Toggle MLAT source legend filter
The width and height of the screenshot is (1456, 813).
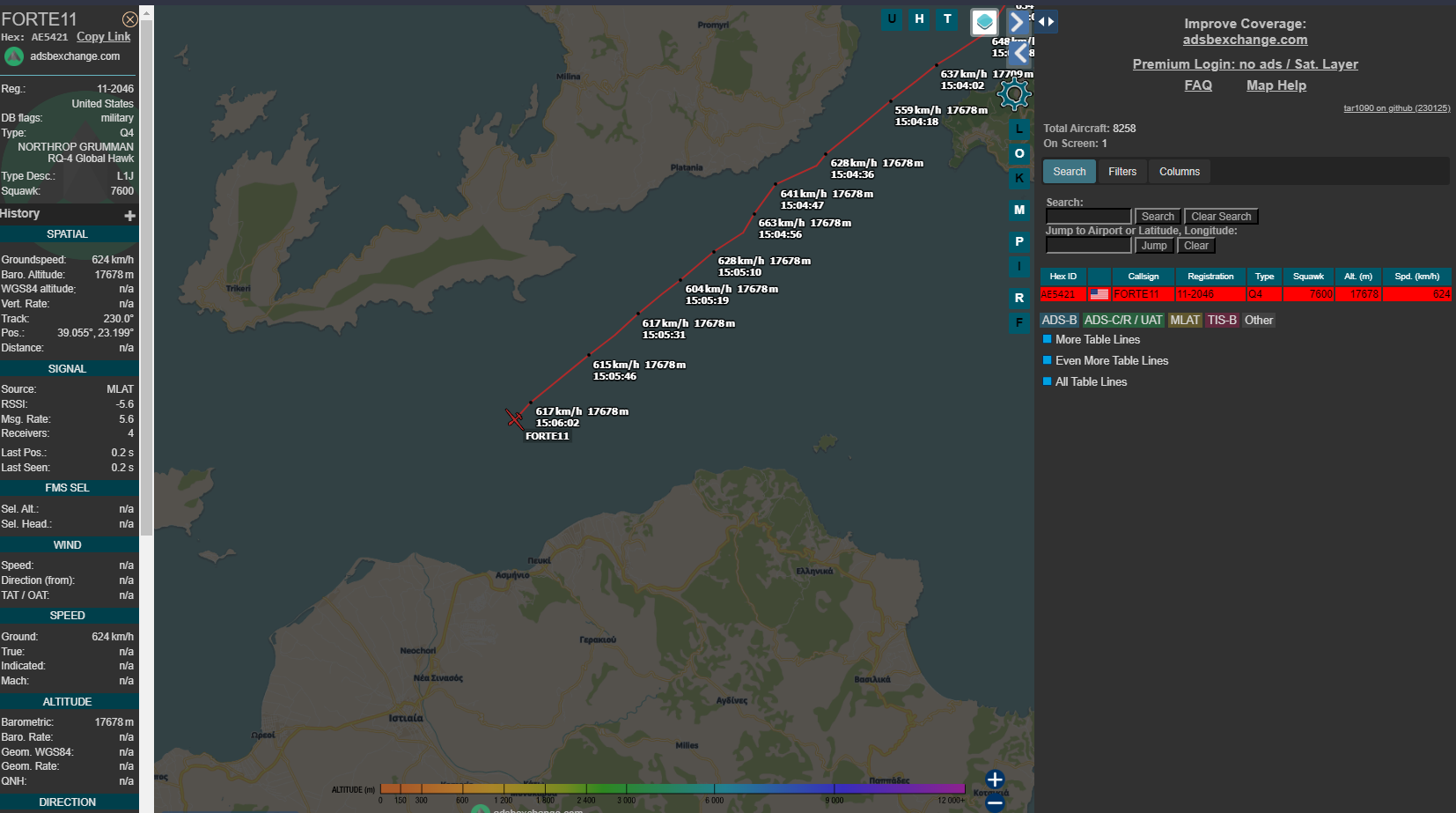pos(1185,320)
